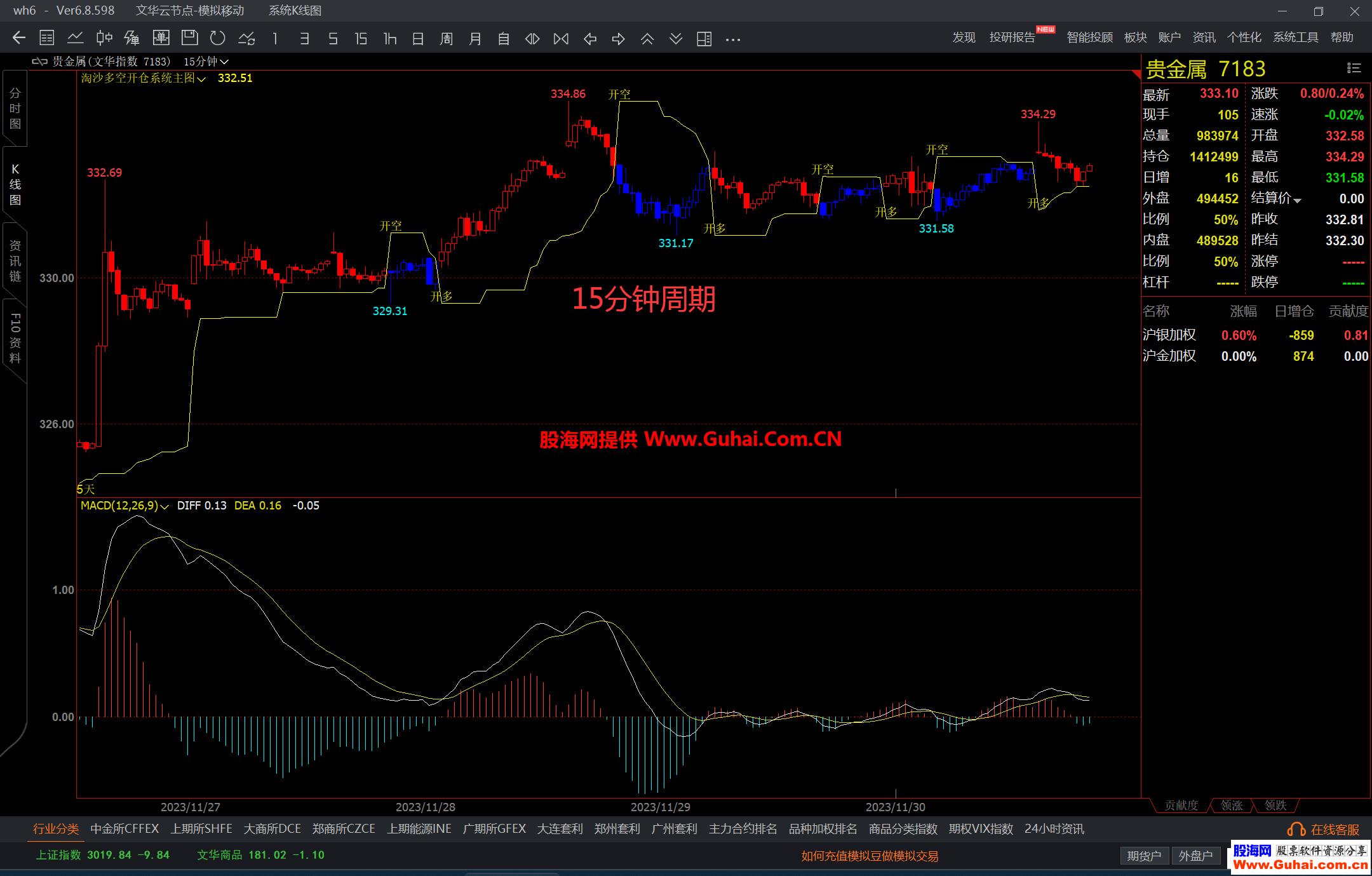
Task: Open the quote list icon on the toolbar
Action: coord(46,38)
